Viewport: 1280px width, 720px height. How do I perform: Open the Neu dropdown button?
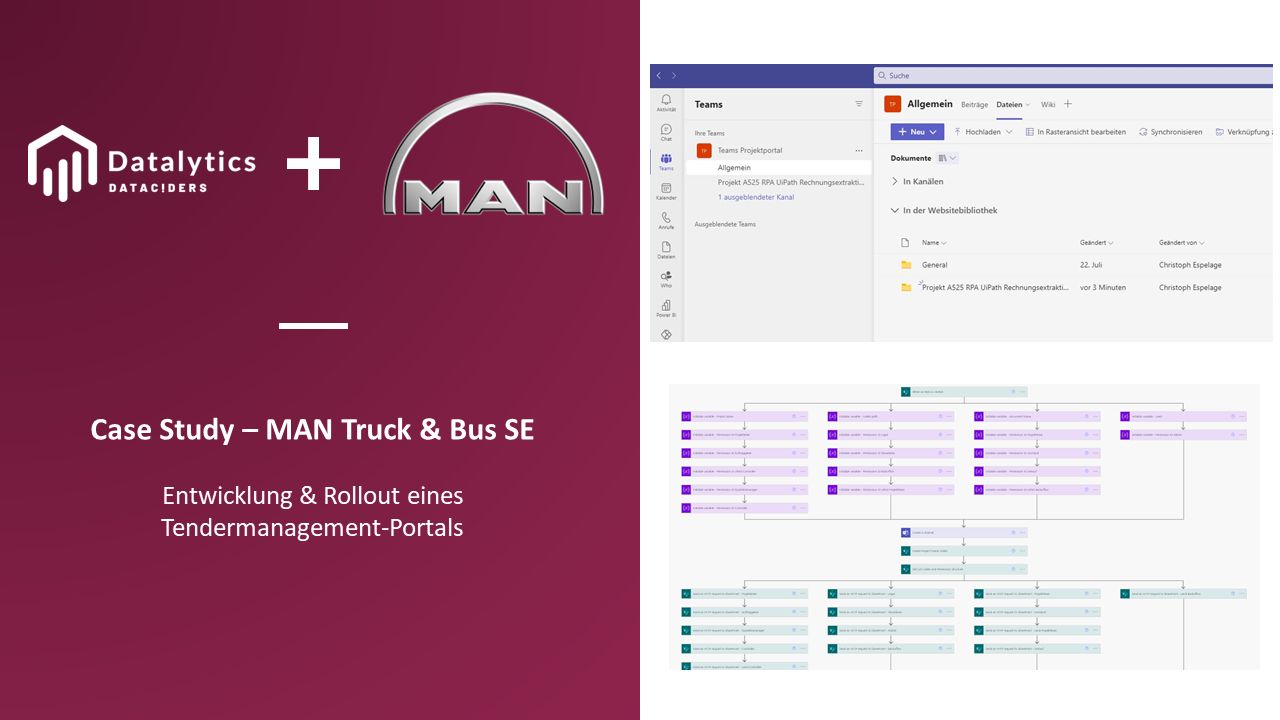pyautogui.click(x=917, y=132)
